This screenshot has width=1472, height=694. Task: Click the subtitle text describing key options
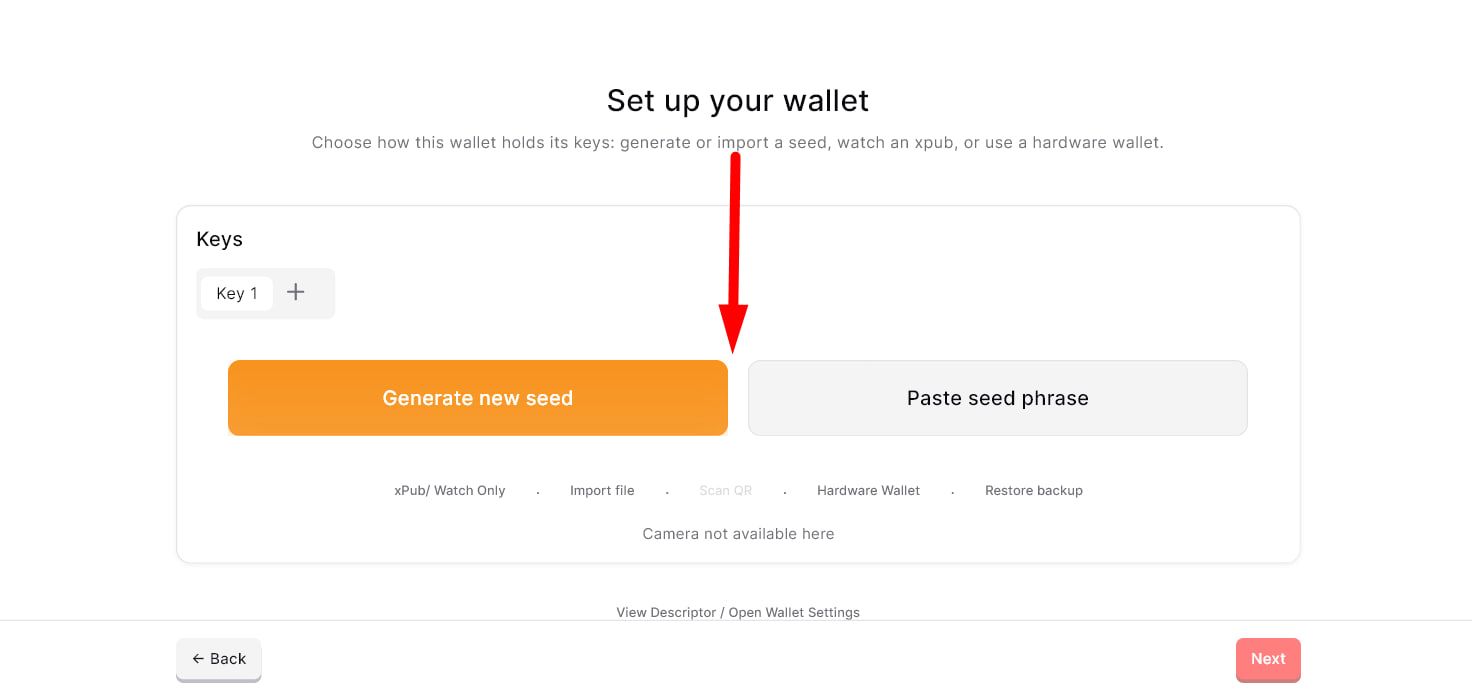pos(738,142)
